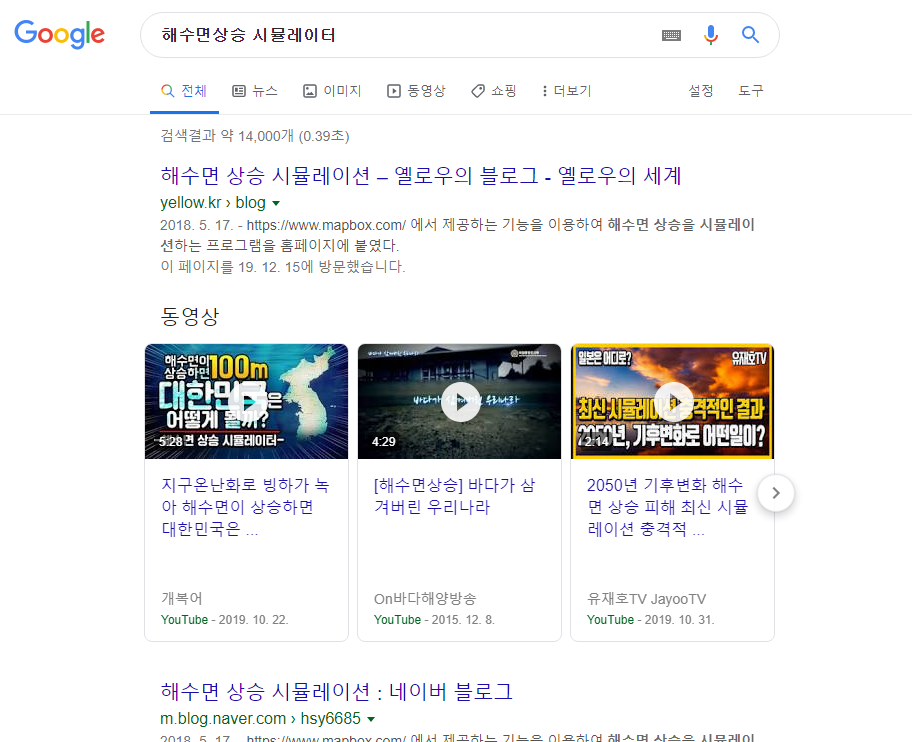The image size is (912, 742).
Task: Open the 지구온난화로 빙하가 녹아 video title
Action: point(245,506)
